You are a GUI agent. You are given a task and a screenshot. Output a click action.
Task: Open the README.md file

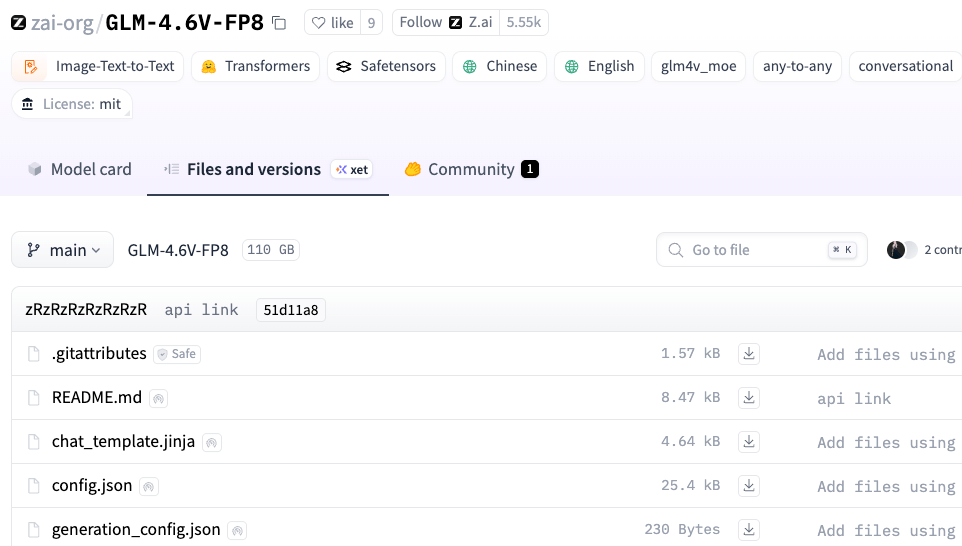click(x=96, y=398)
